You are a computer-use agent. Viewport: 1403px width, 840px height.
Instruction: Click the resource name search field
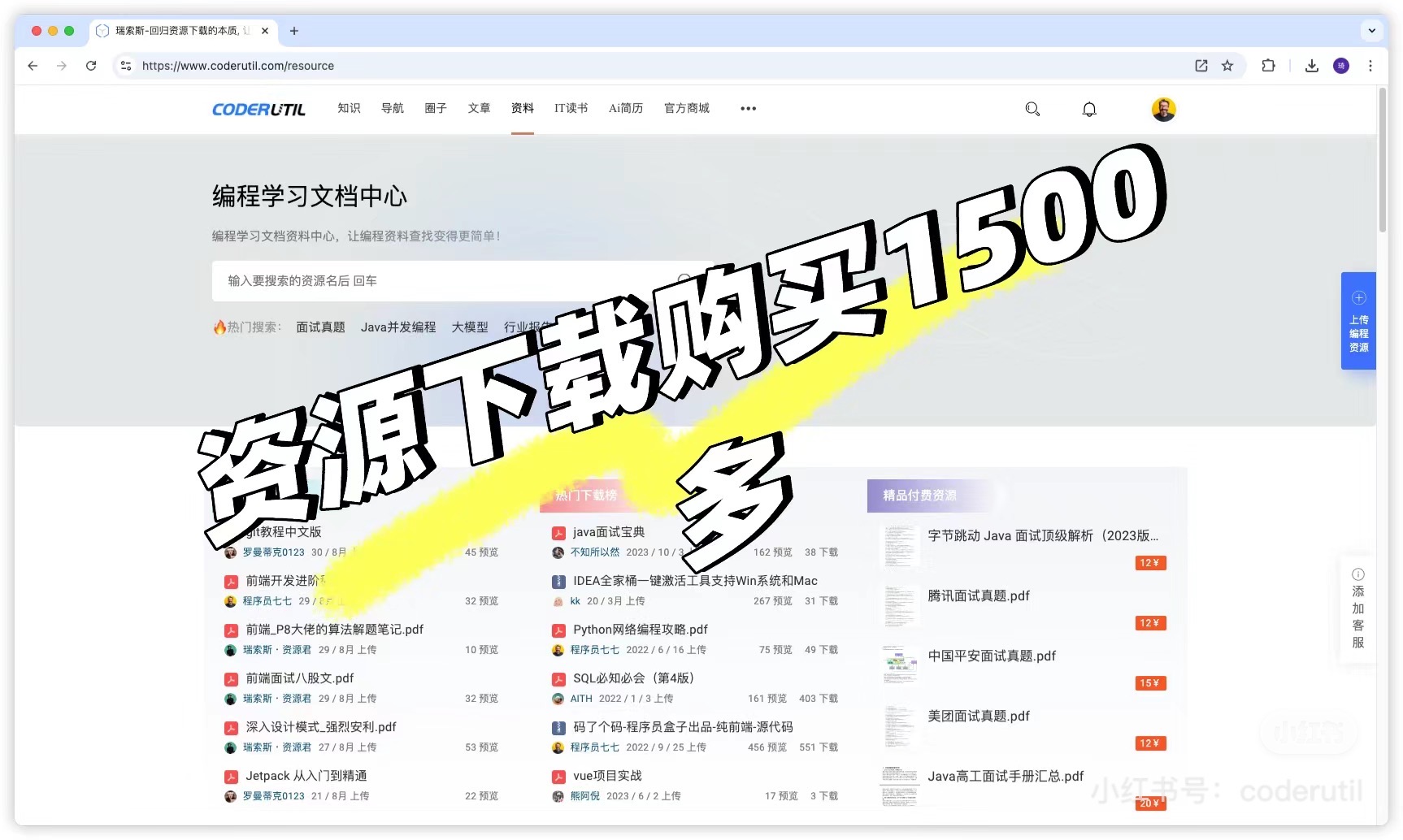coord(447,281)
